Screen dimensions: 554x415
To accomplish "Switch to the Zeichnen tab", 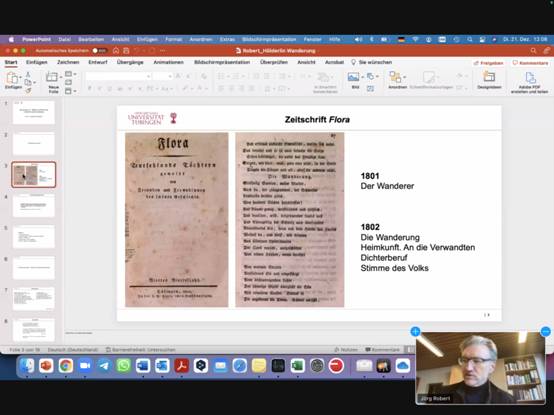I will coord(68,62).
